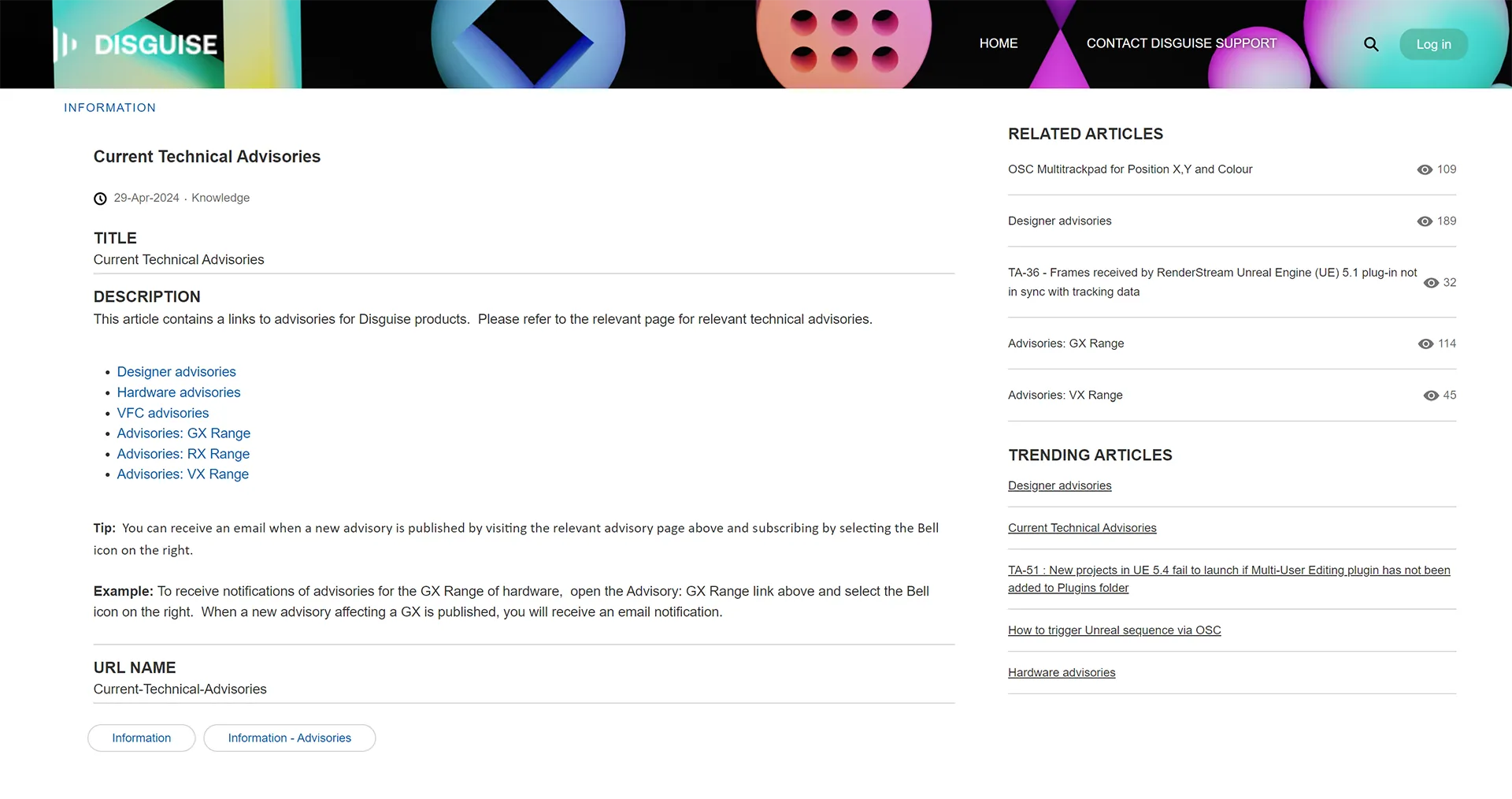Click the clock icon beside the article date
This screenshot has width=1512, height=799.
tap(99, 198)
